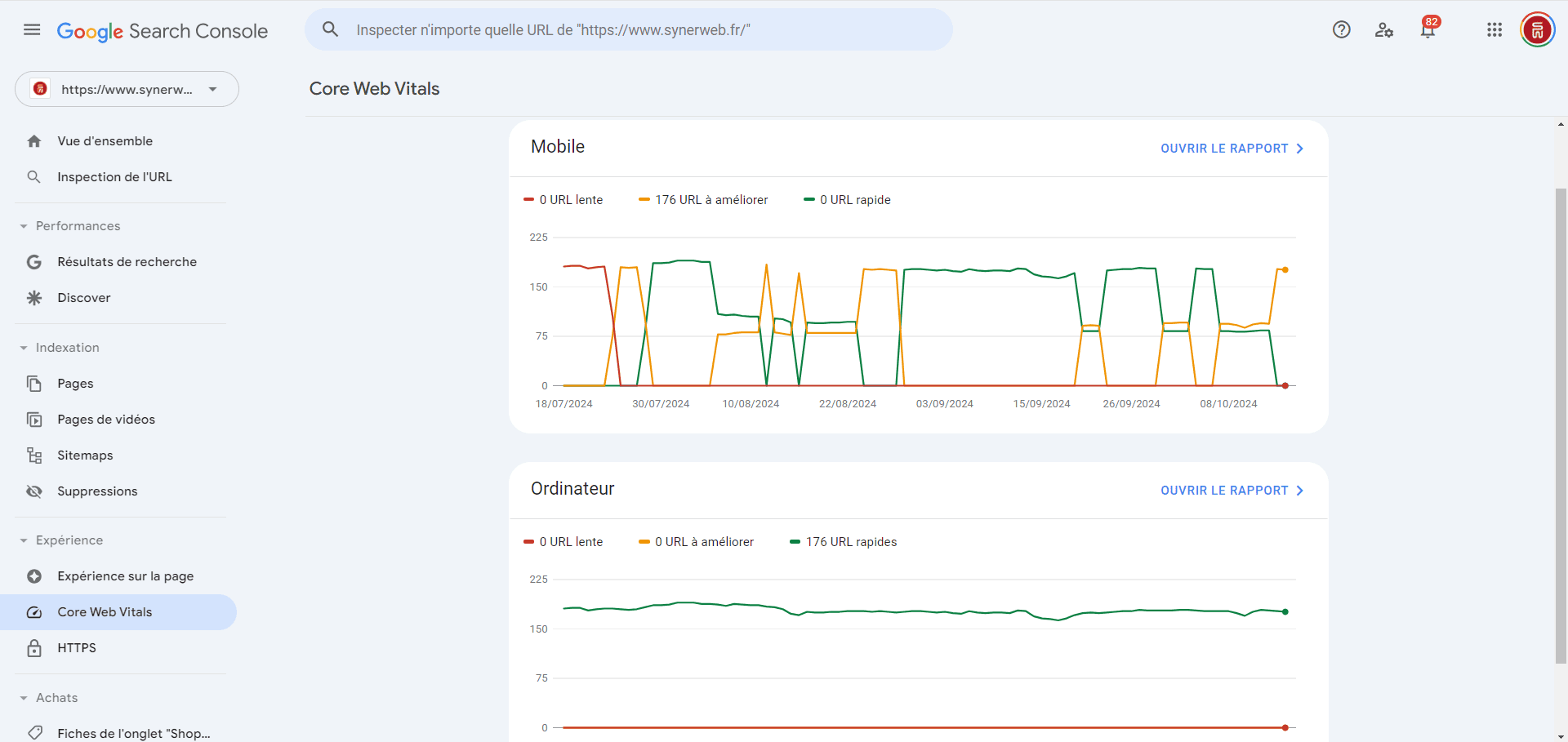The image size is (1568, 742).
Task: Click the Ordinateur card heading
Action: click(x=572, y=489)
